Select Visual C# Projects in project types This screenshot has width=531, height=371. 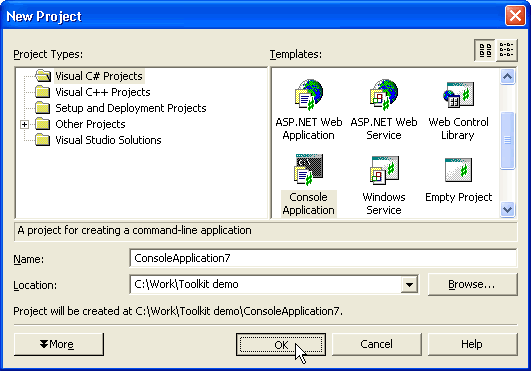coord(99,76)
